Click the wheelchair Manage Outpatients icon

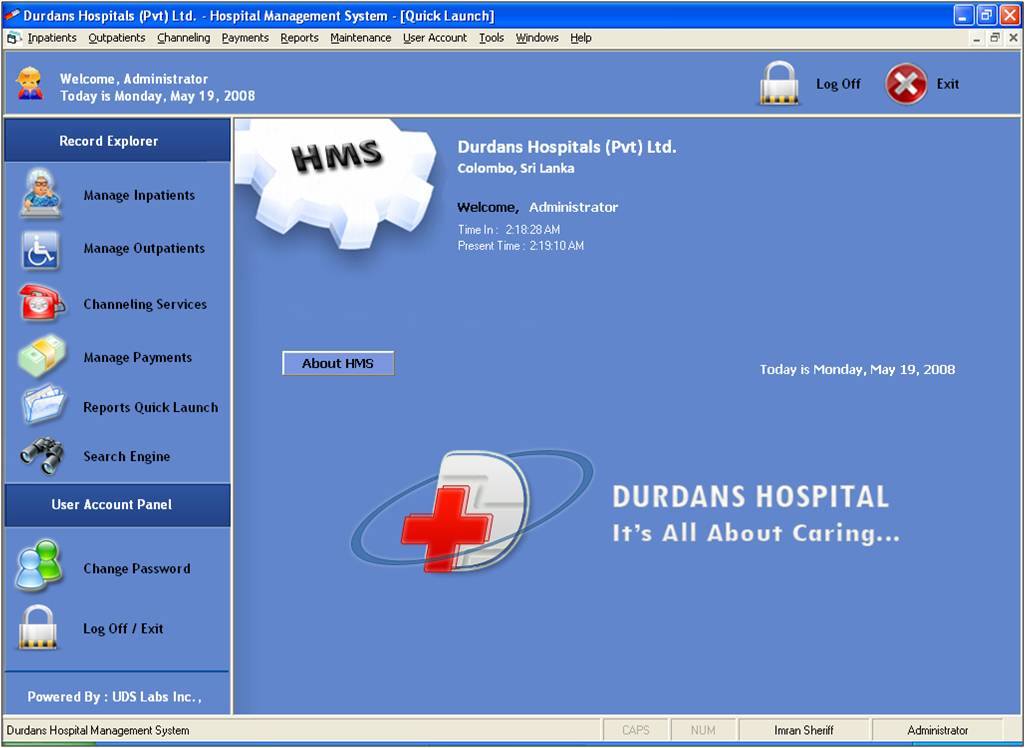40,250
